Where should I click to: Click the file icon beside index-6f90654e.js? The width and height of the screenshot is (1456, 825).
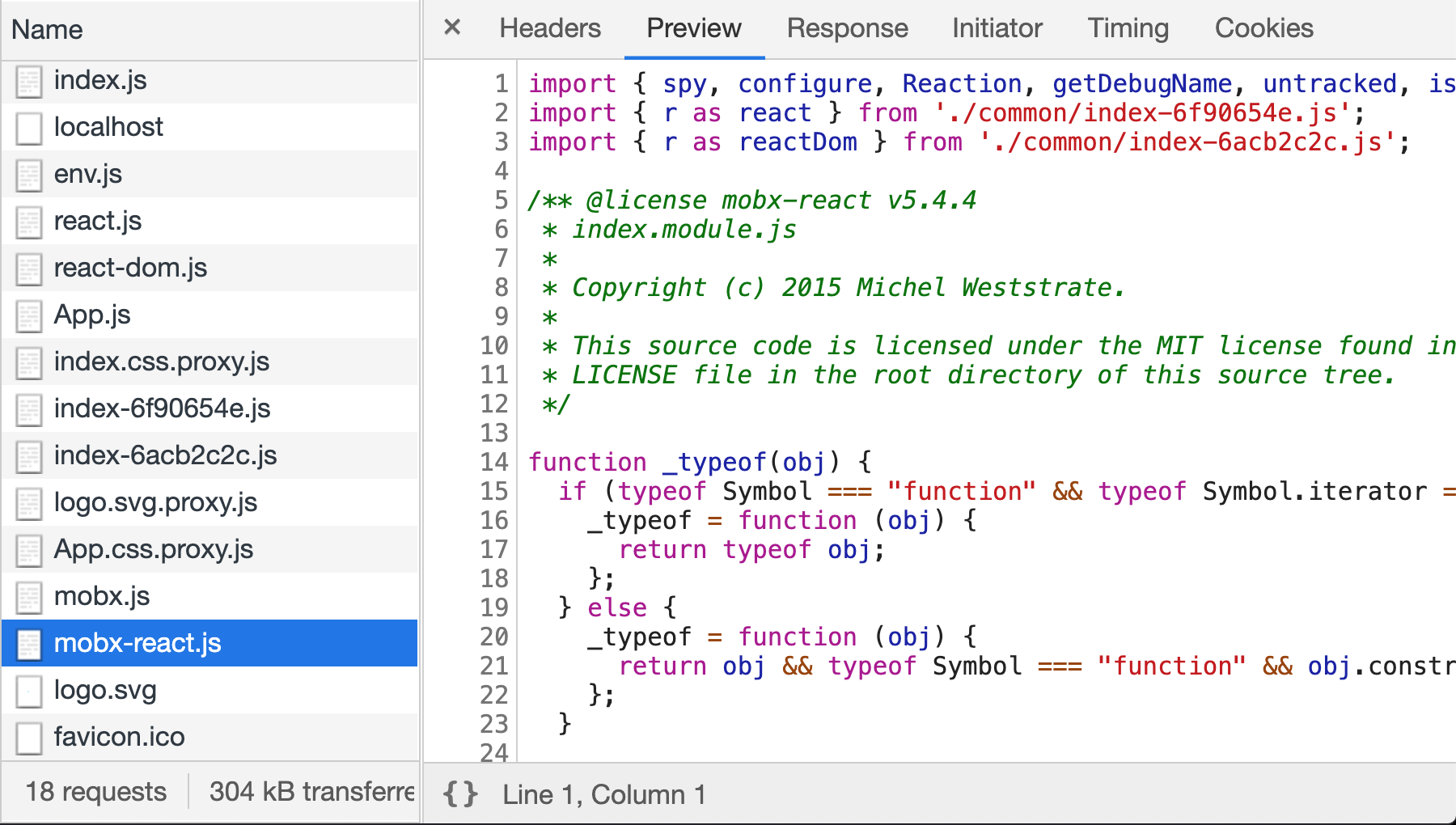29,410
